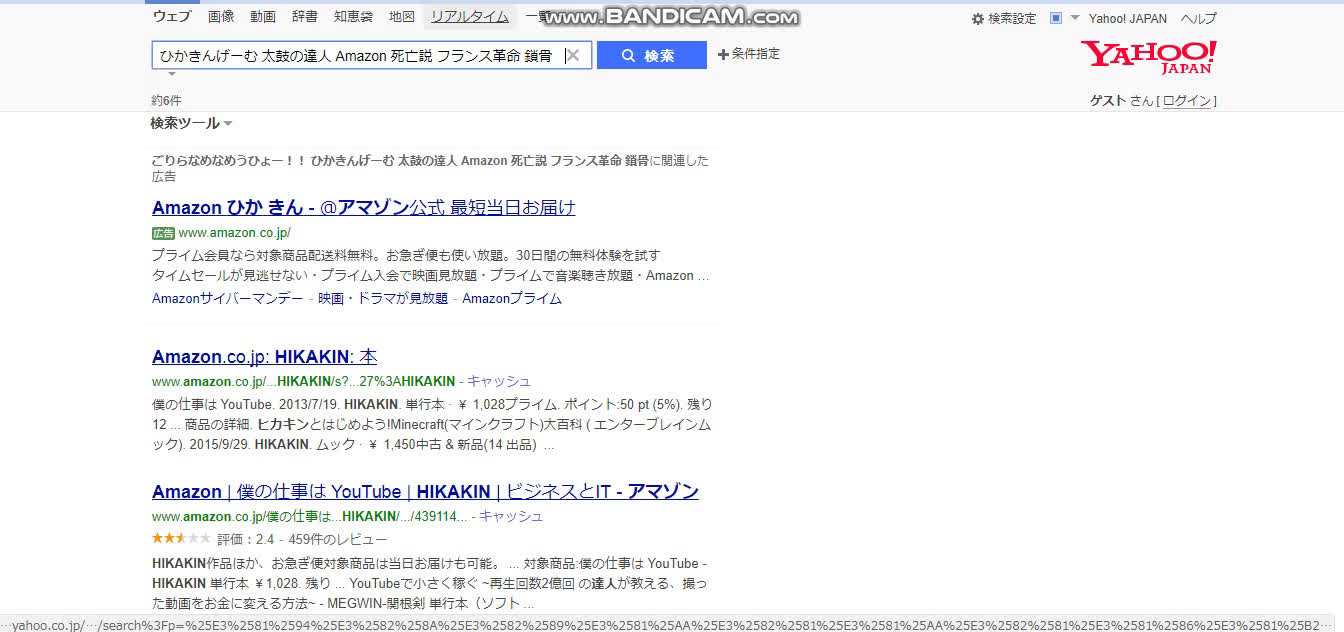Open the result 'Amazon | 僕の仕事は YouTube'

point(425,492)
